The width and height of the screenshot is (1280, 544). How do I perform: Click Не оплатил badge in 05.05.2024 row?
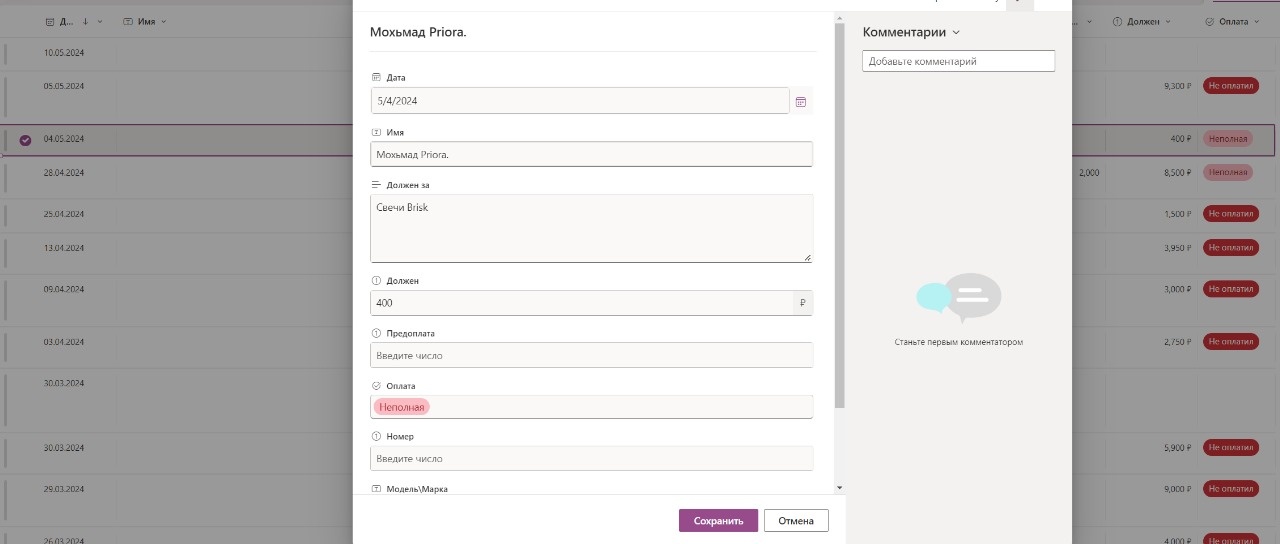[x=1230, y=86]
